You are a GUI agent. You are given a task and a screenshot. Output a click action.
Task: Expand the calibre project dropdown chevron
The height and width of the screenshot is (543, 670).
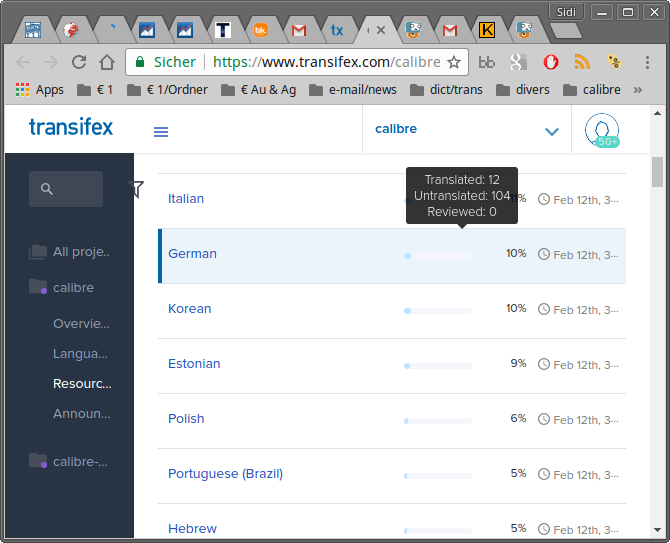[x=552, y=132]
